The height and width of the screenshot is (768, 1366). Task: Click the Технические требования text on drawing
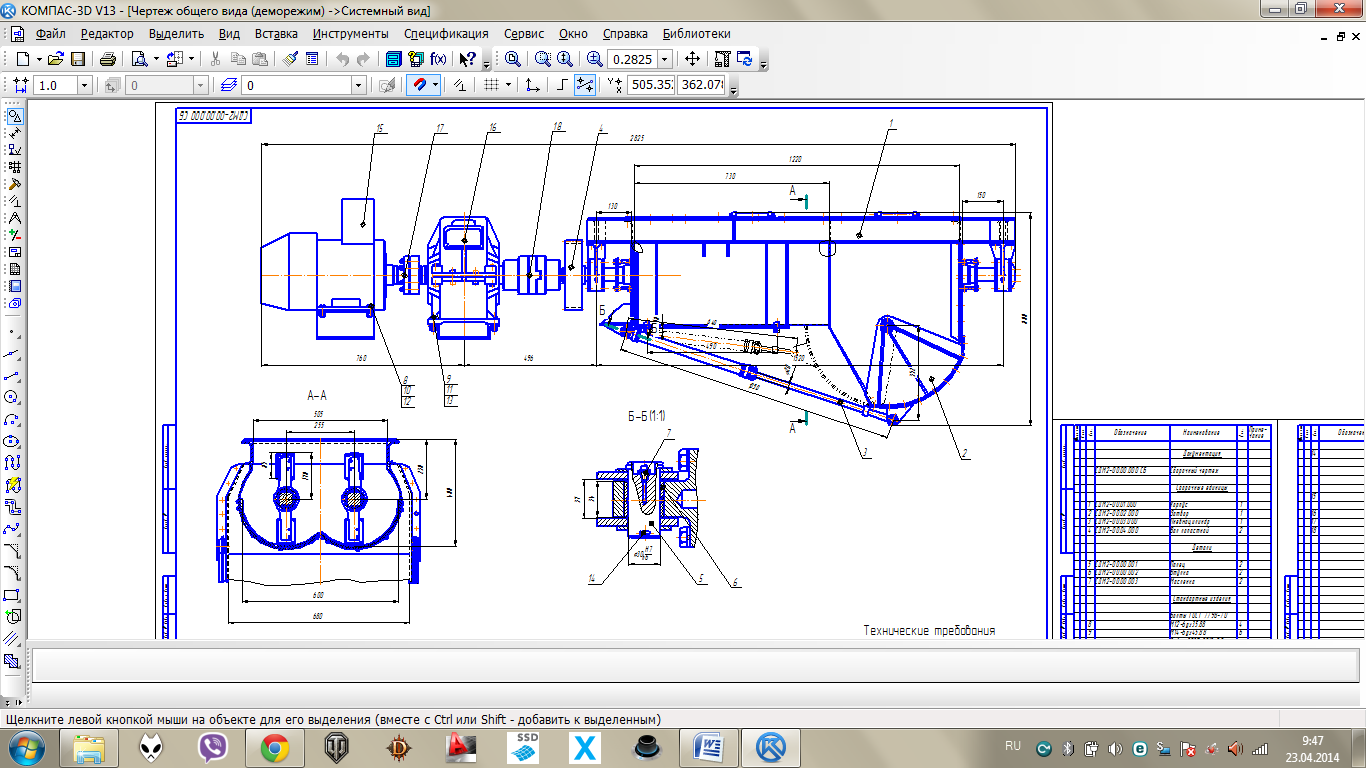[x=929, y=631]
